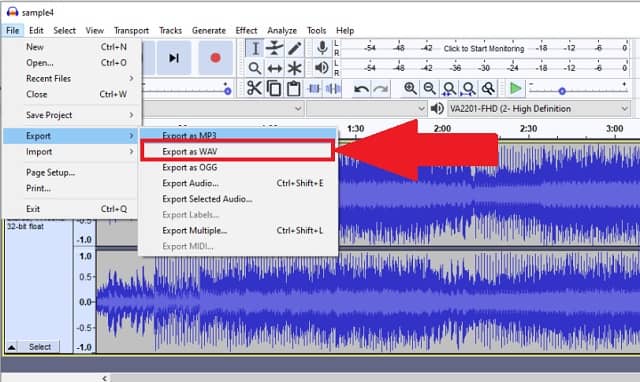Open the Effect menu
640x382 pixels.
coord(246,31)
